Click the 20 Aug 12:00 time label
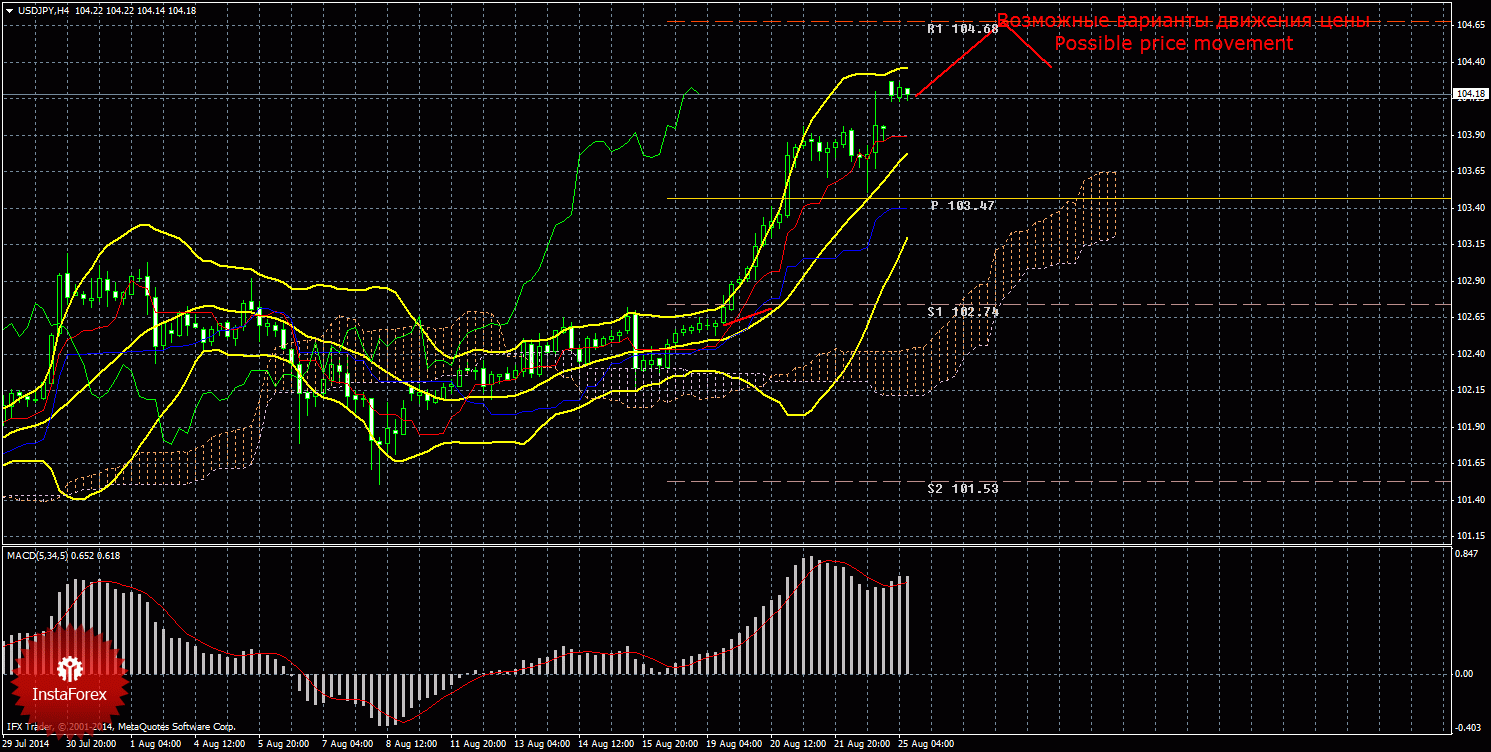The height and width of the screenshot is (752, 1491). tap(798, 744)
